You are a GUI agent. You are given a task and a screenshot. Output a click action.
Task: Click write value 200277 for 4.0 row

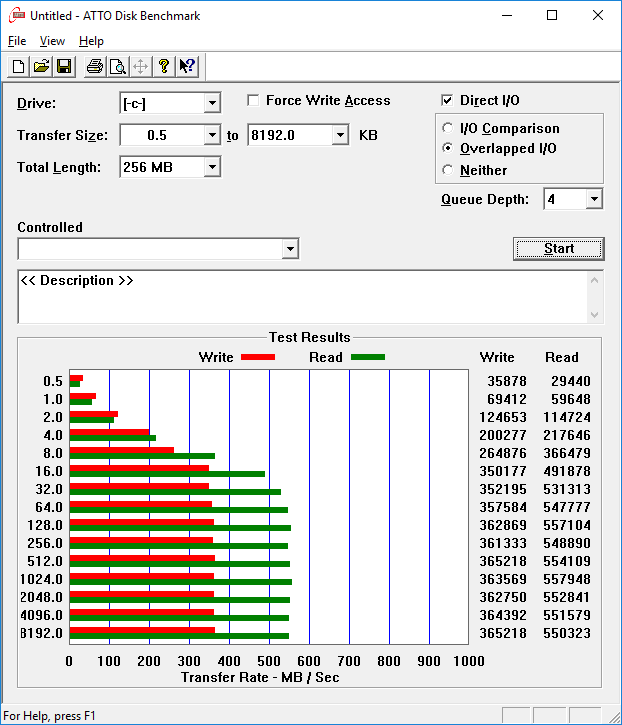click(x=503, y=435)
